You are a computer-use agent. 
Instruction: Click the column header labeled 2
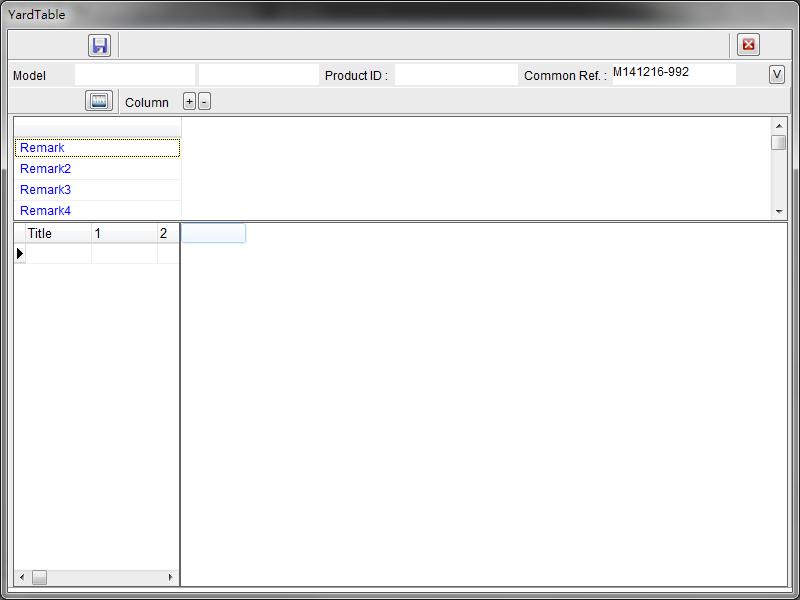168,233
